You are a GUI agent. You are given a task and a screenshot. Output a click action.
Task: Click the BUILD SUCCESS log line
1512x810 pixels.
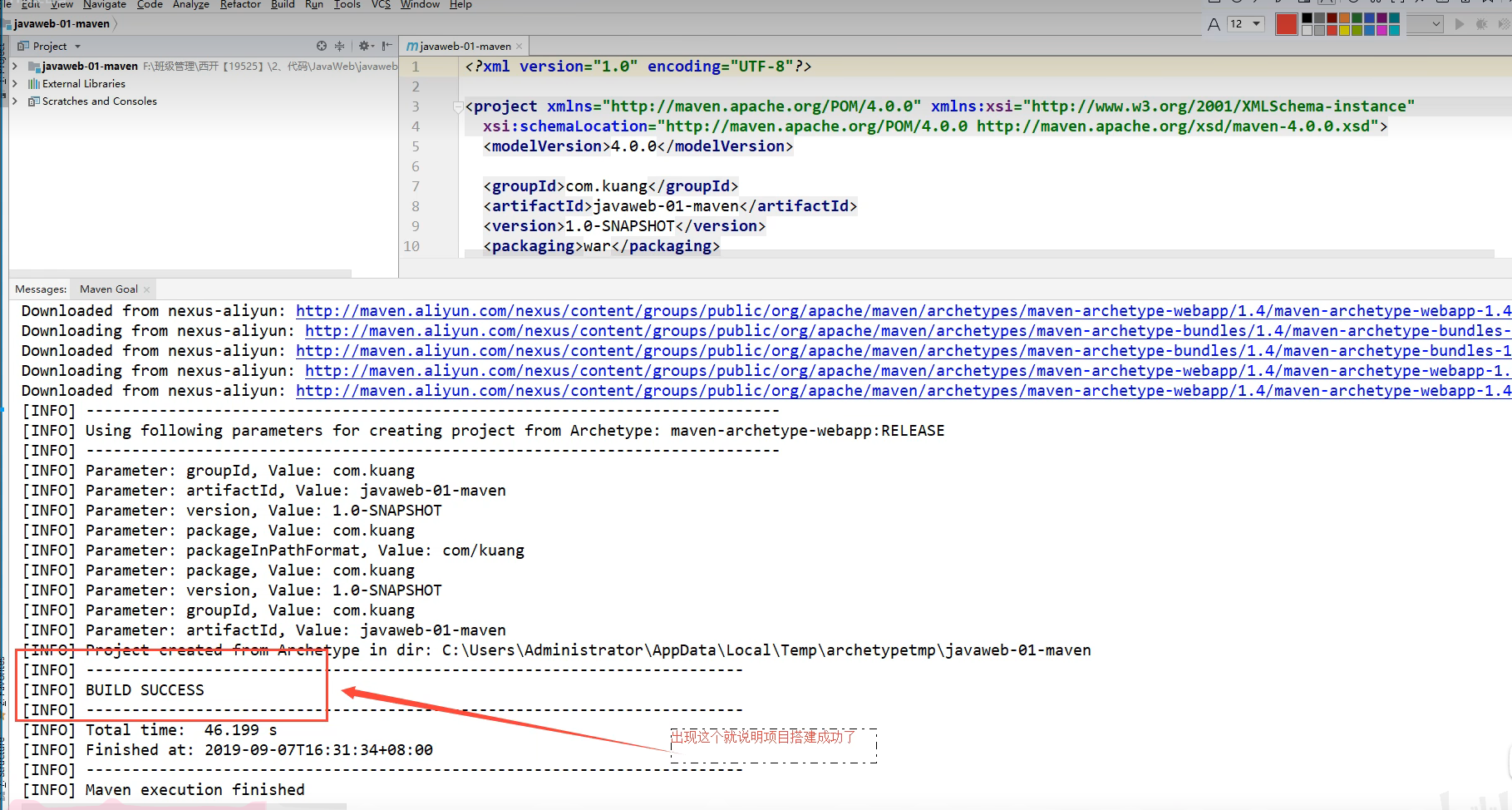(113, 690)
